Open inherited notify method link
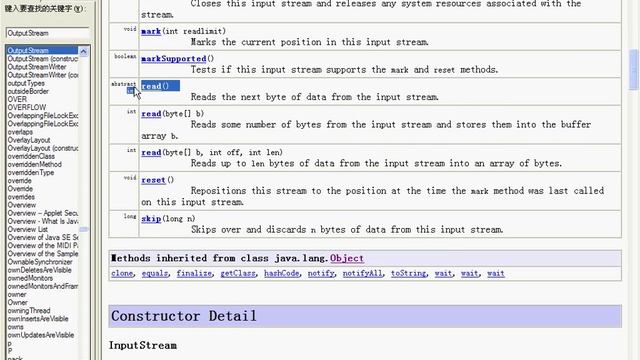The image size is (640, 360). [321, 273]
